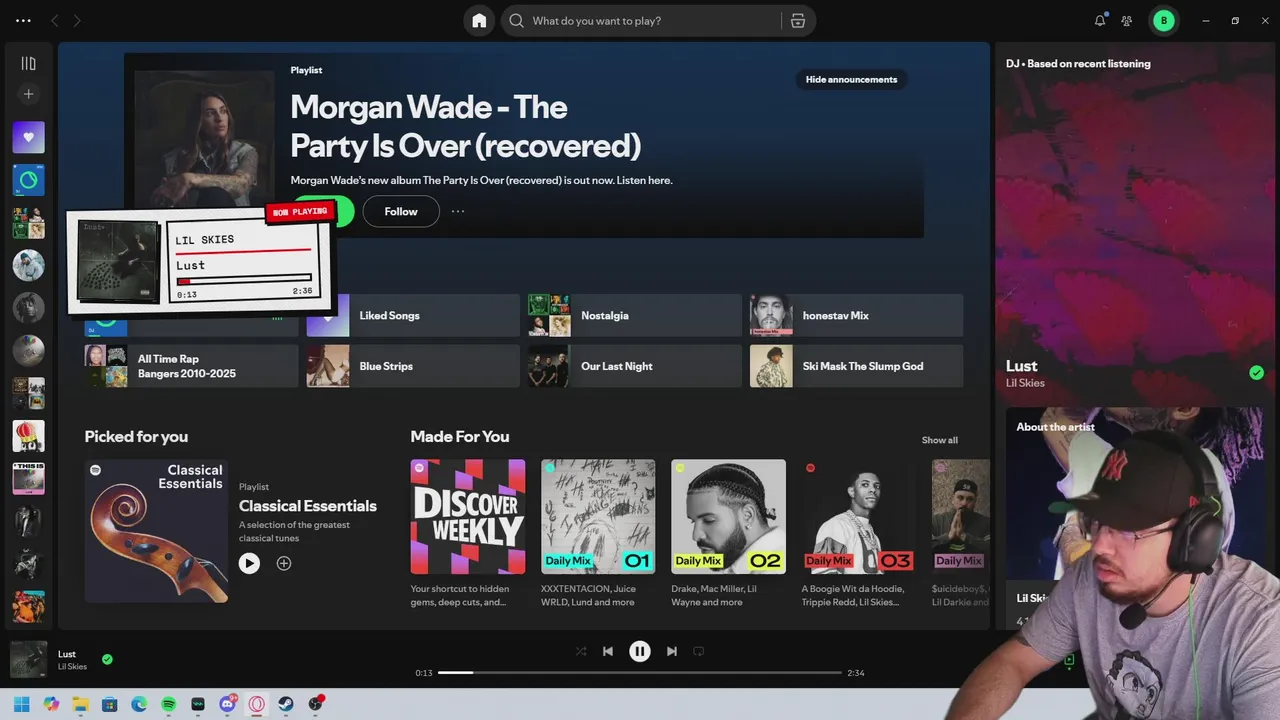Go back with the left arrow
Screen dimensions: 1280x720
pyautogui.click(x=55, y=21)
